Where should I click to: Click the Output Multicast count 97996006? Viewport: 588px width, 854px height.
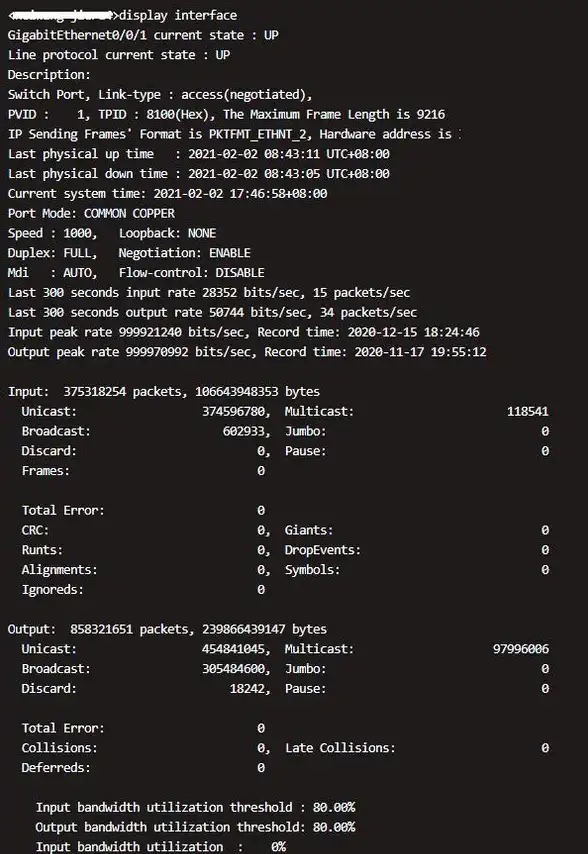click(520, 649)
